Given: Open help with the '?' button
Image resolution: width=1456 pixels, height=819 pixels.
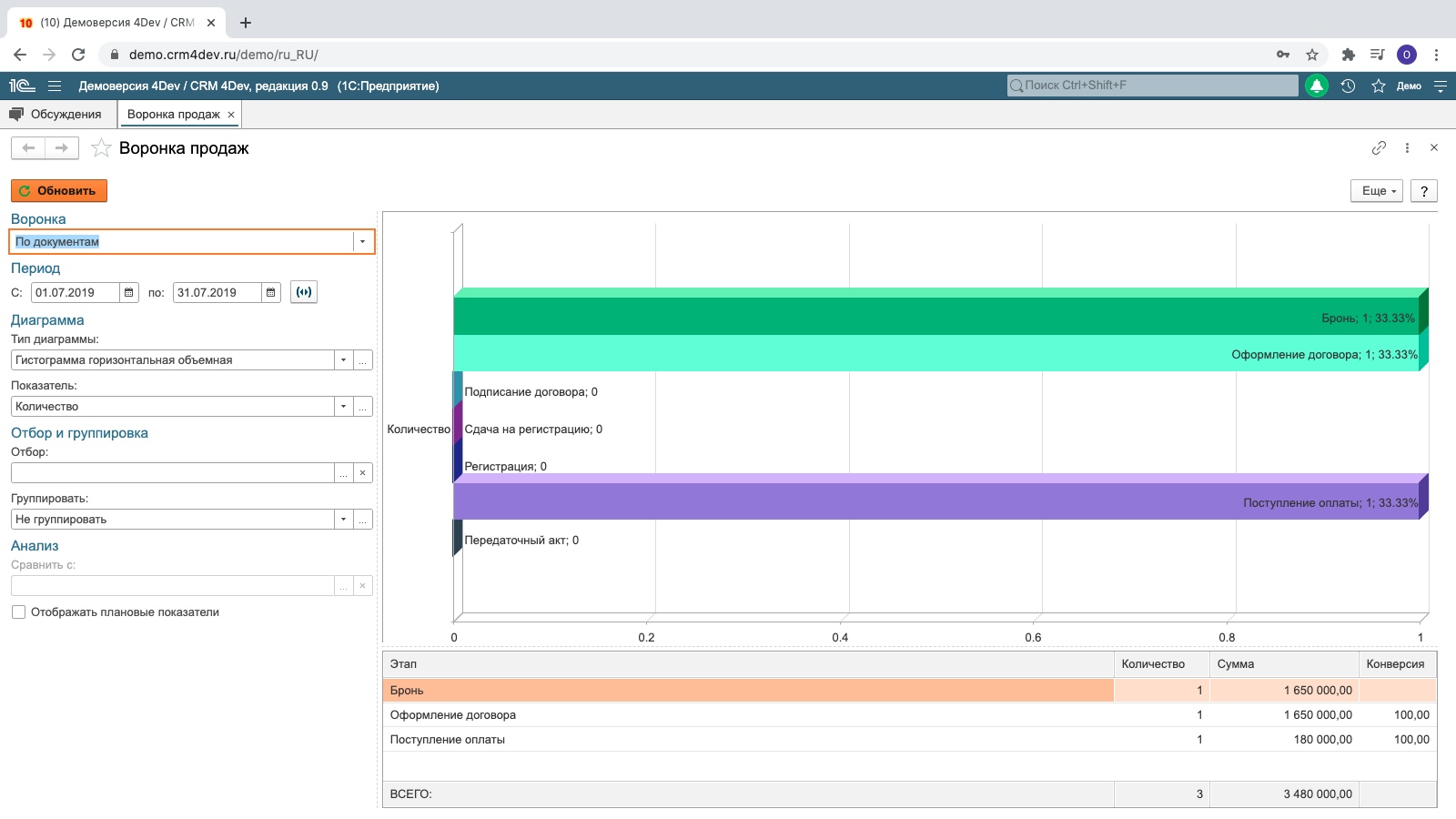Looking at the screenshot, I should (1424, 191).
